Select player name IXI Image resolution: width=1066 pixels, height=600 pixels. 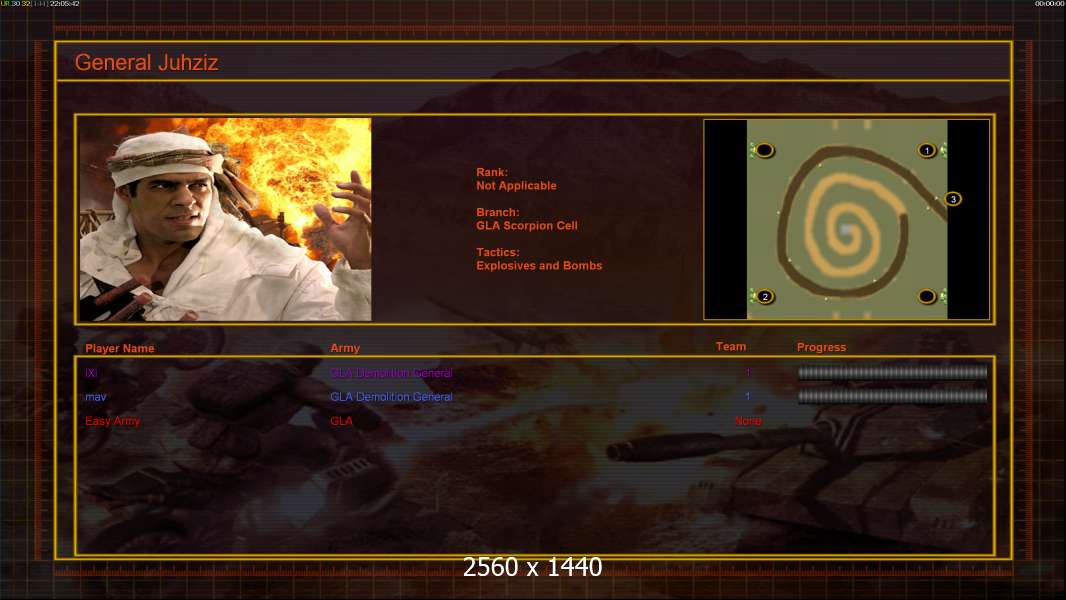[x=91, y=372]
